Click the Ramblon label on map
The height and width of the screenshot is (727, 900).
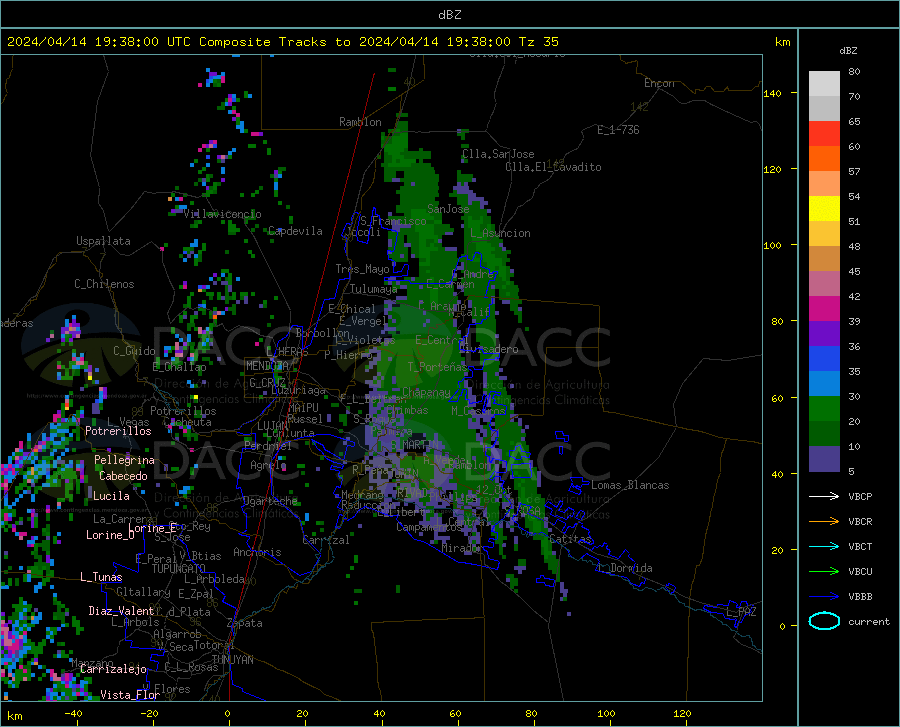[360, 122]
